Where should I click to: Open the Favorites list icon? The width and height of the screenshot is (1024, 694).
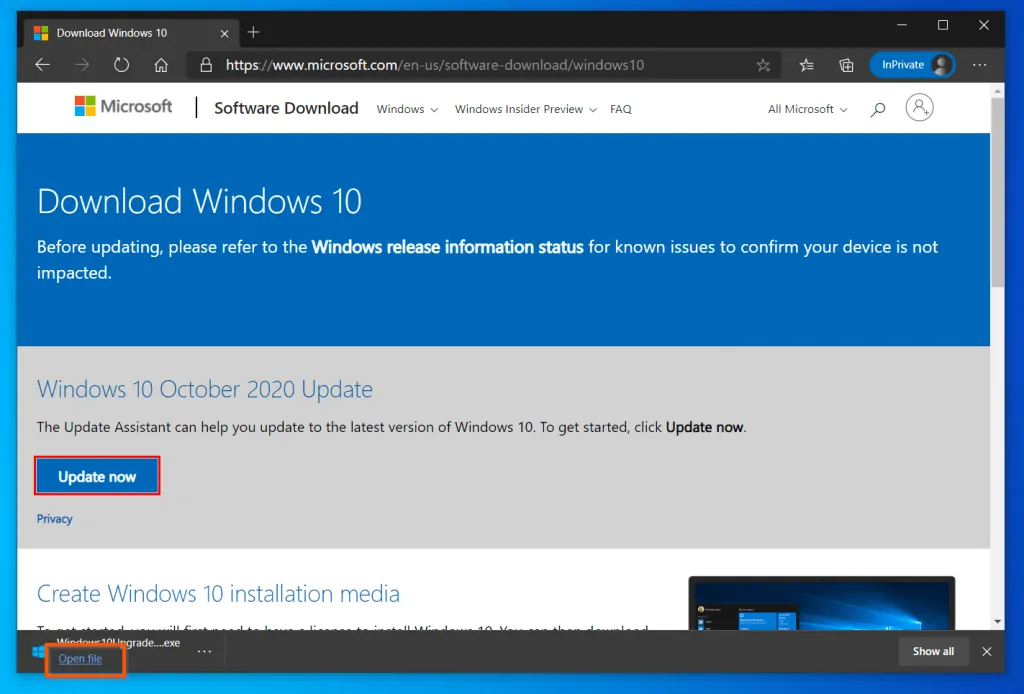[x=807, y=65]
